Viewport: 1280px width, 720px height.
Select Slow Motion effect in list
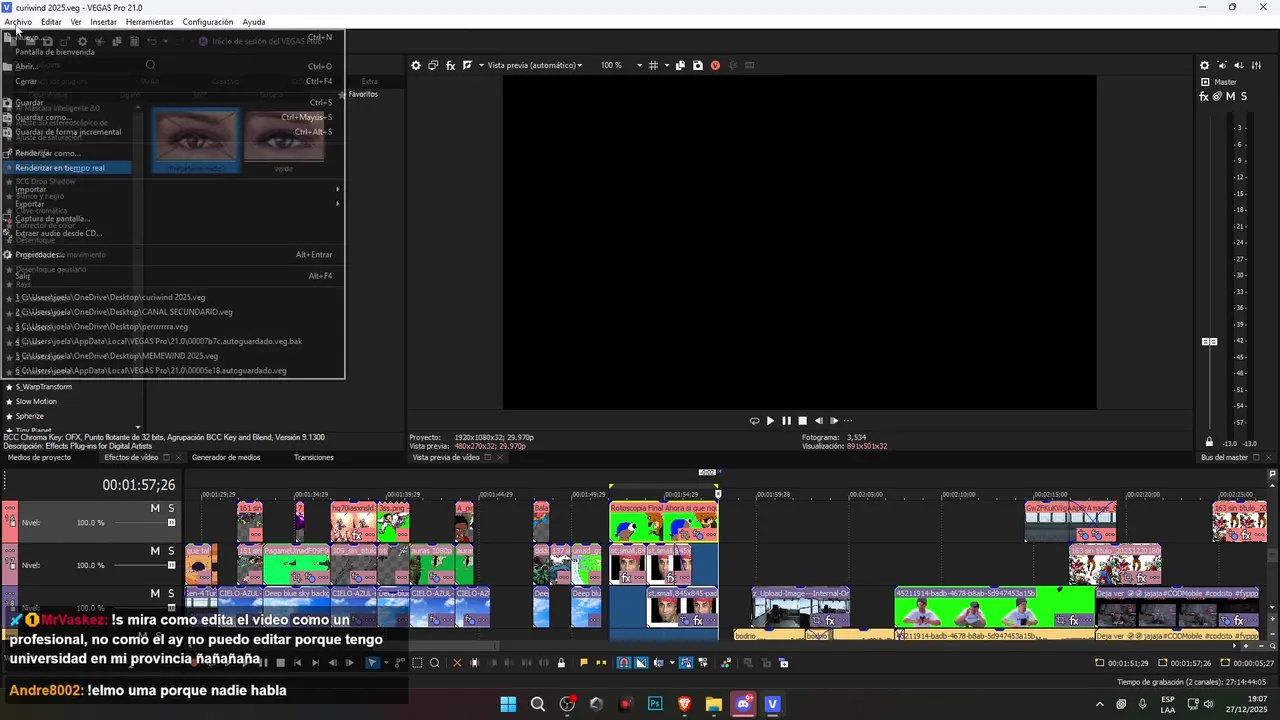pos(36,401)
